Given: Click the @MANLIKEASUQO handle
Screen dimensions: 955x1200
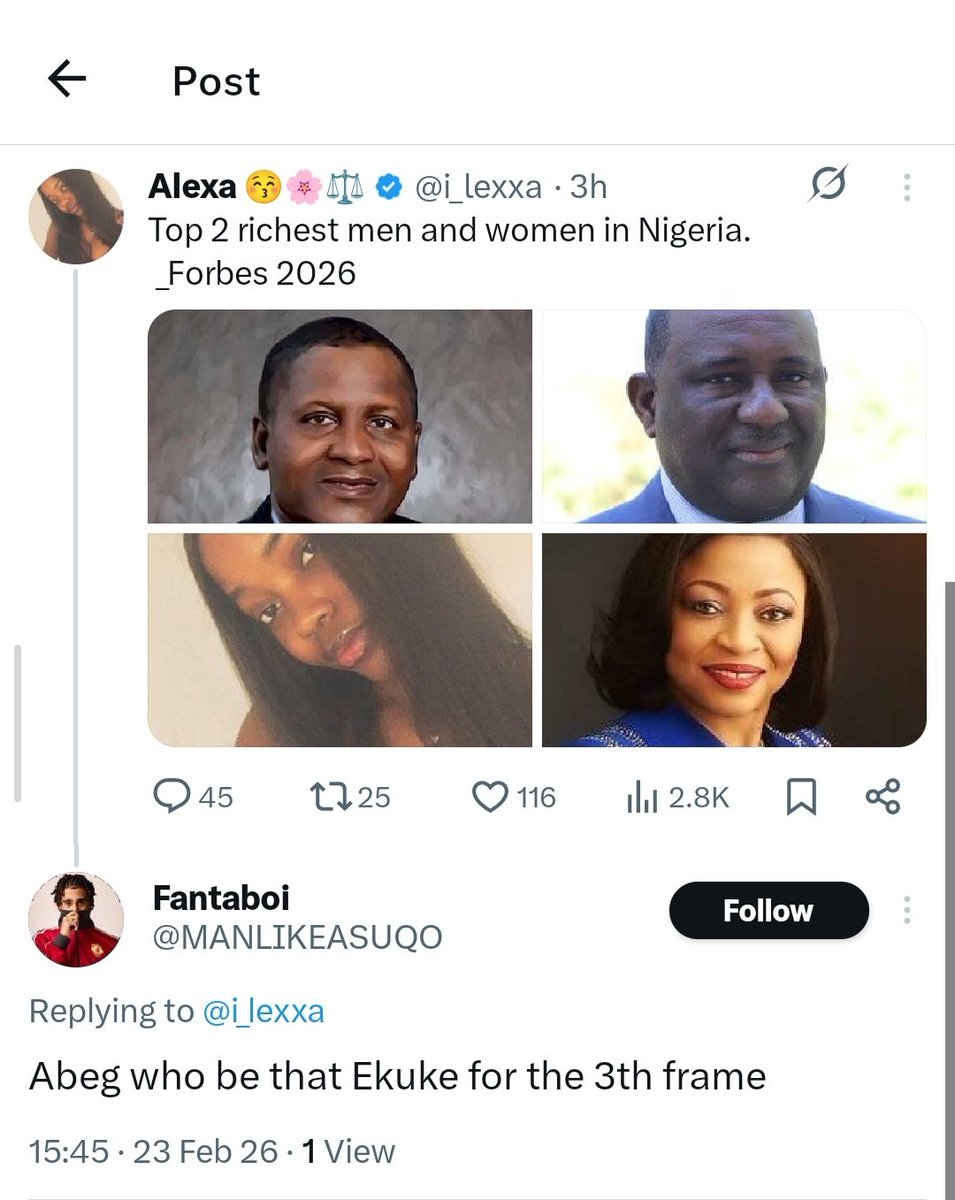Looking at the screenshot, I should (297, 937).
